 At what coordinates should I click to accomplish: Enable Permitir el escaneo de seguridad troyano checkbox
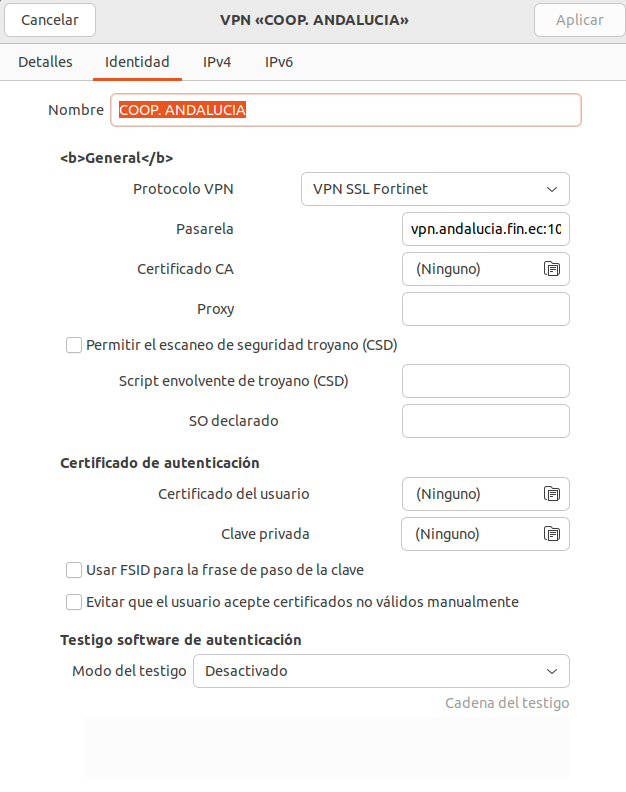coord(74,345)
